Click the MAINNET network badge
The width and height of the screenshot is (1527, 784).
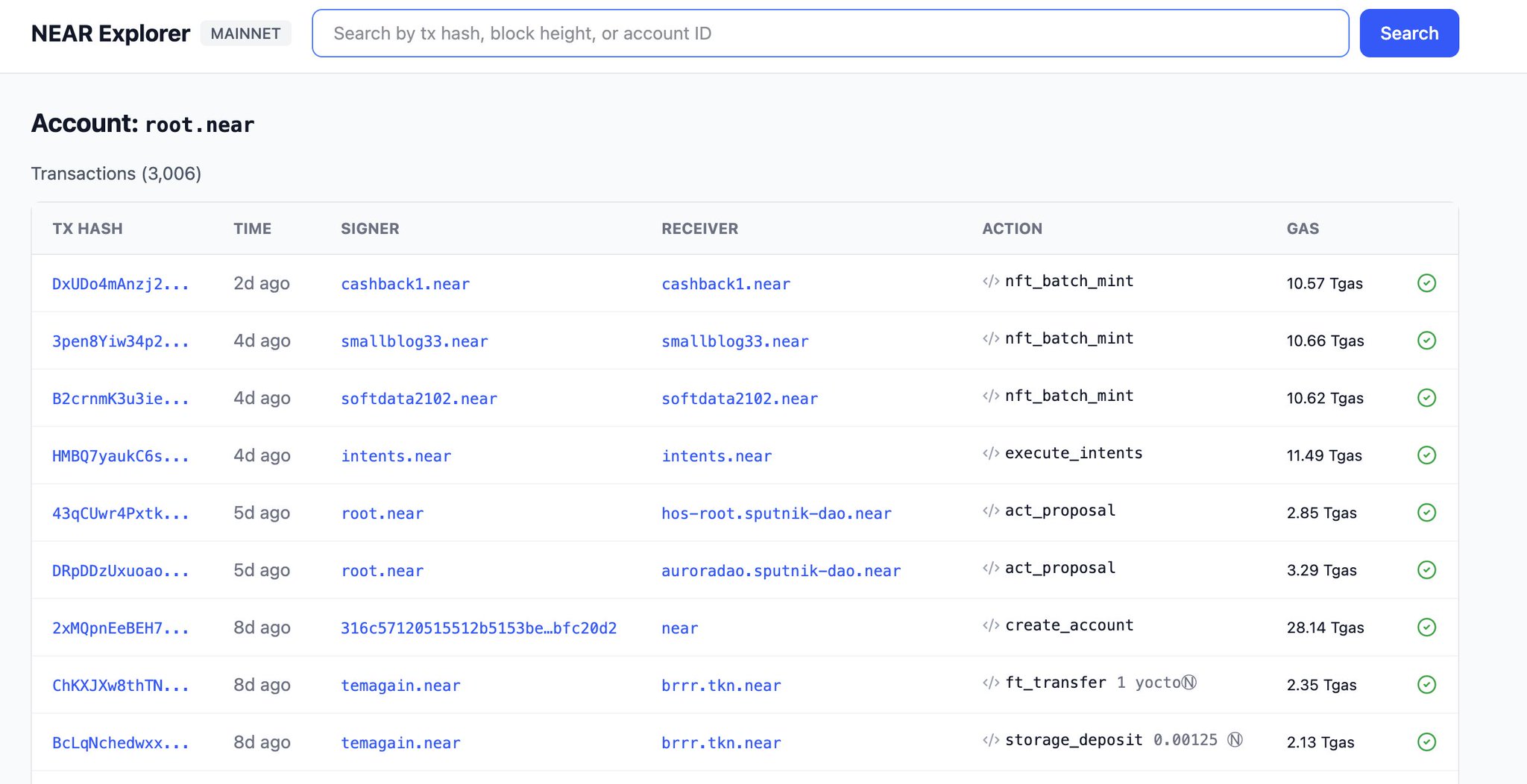pyautogui.click(x=245, y=34)
